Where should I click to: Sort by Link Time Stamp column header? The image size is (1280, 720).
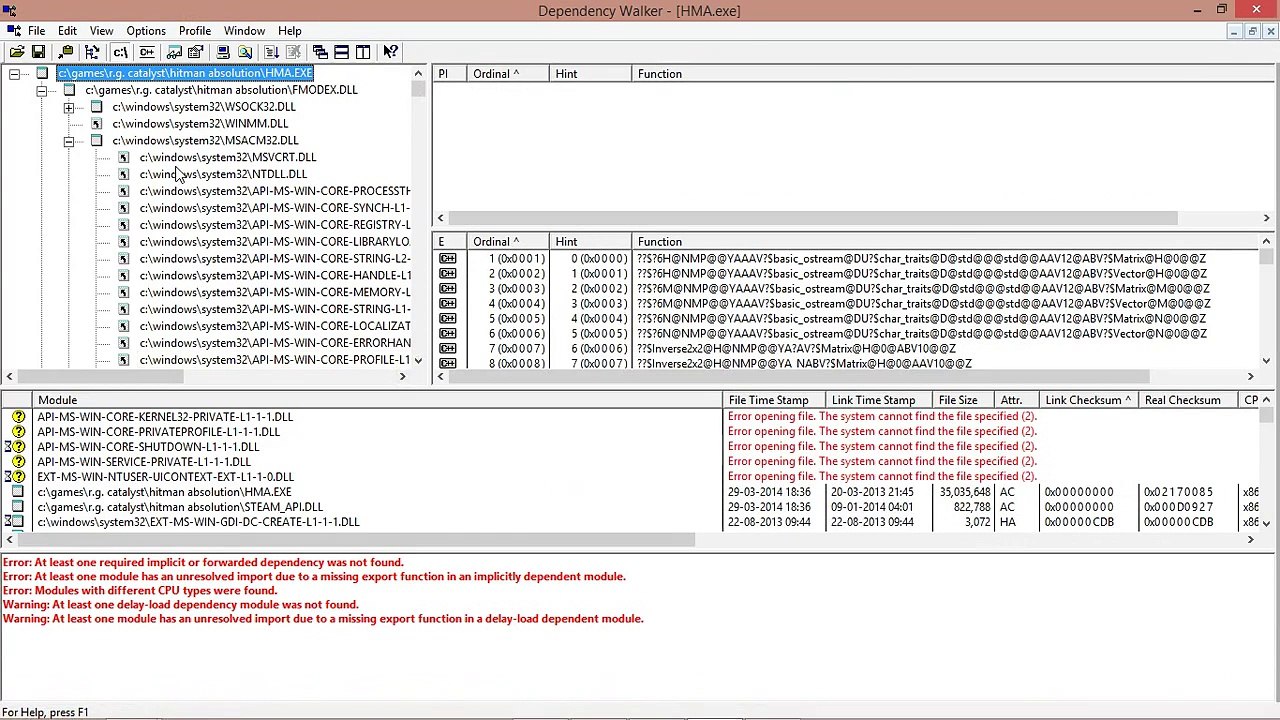point(878,400)
